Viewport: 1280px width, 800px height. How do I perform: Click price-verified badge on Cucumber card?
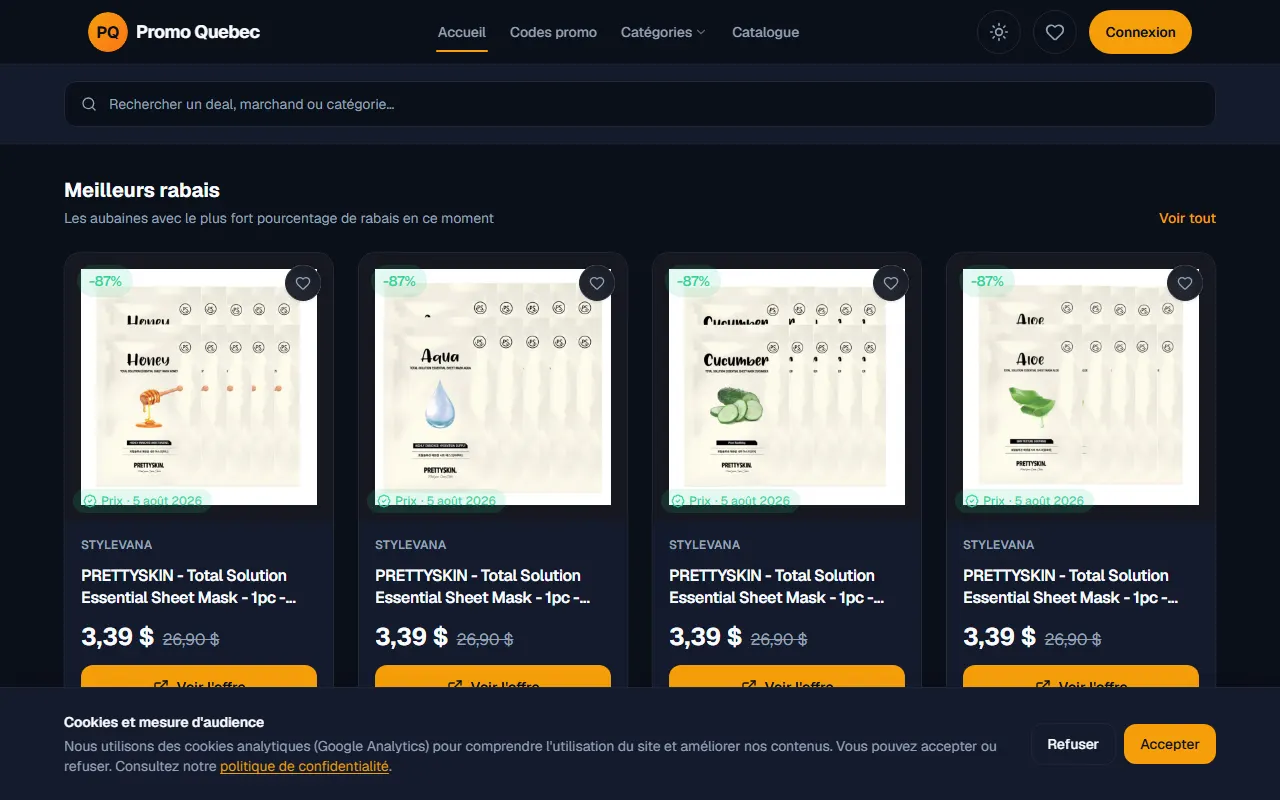[730, 501]
